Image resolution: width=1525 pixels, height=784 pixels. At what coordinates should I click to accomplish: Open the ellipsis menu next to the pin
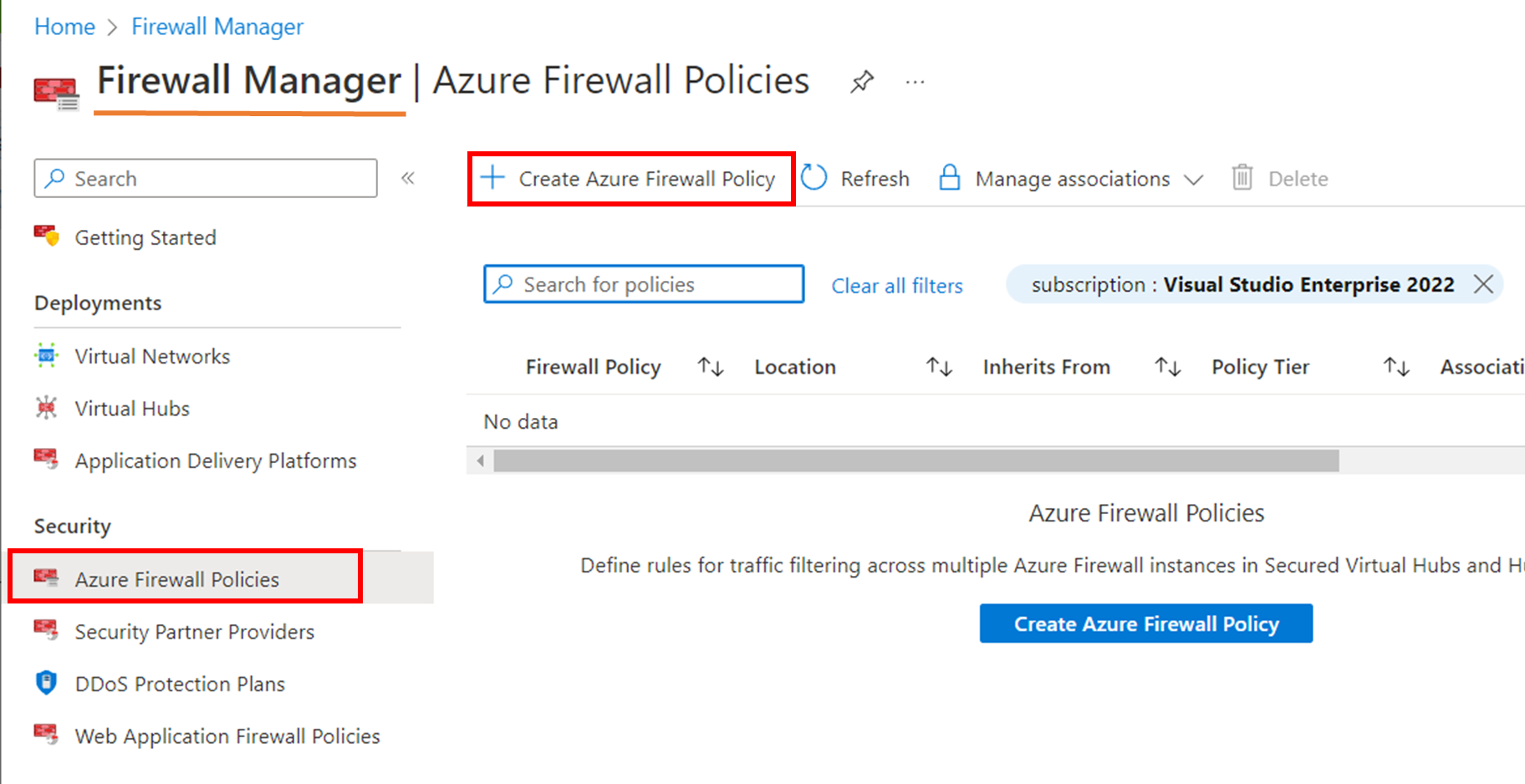pos(914,81)
